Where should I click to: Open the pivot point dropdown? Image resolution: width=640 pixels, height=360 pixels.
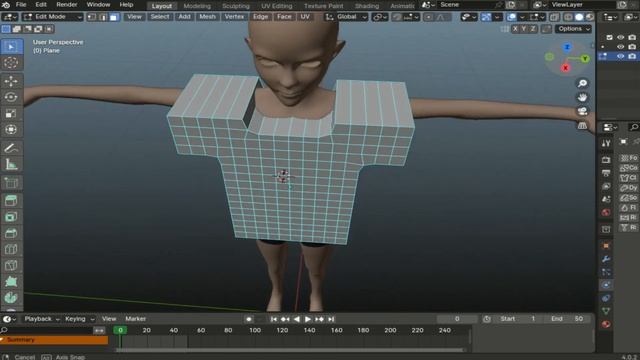380,17
